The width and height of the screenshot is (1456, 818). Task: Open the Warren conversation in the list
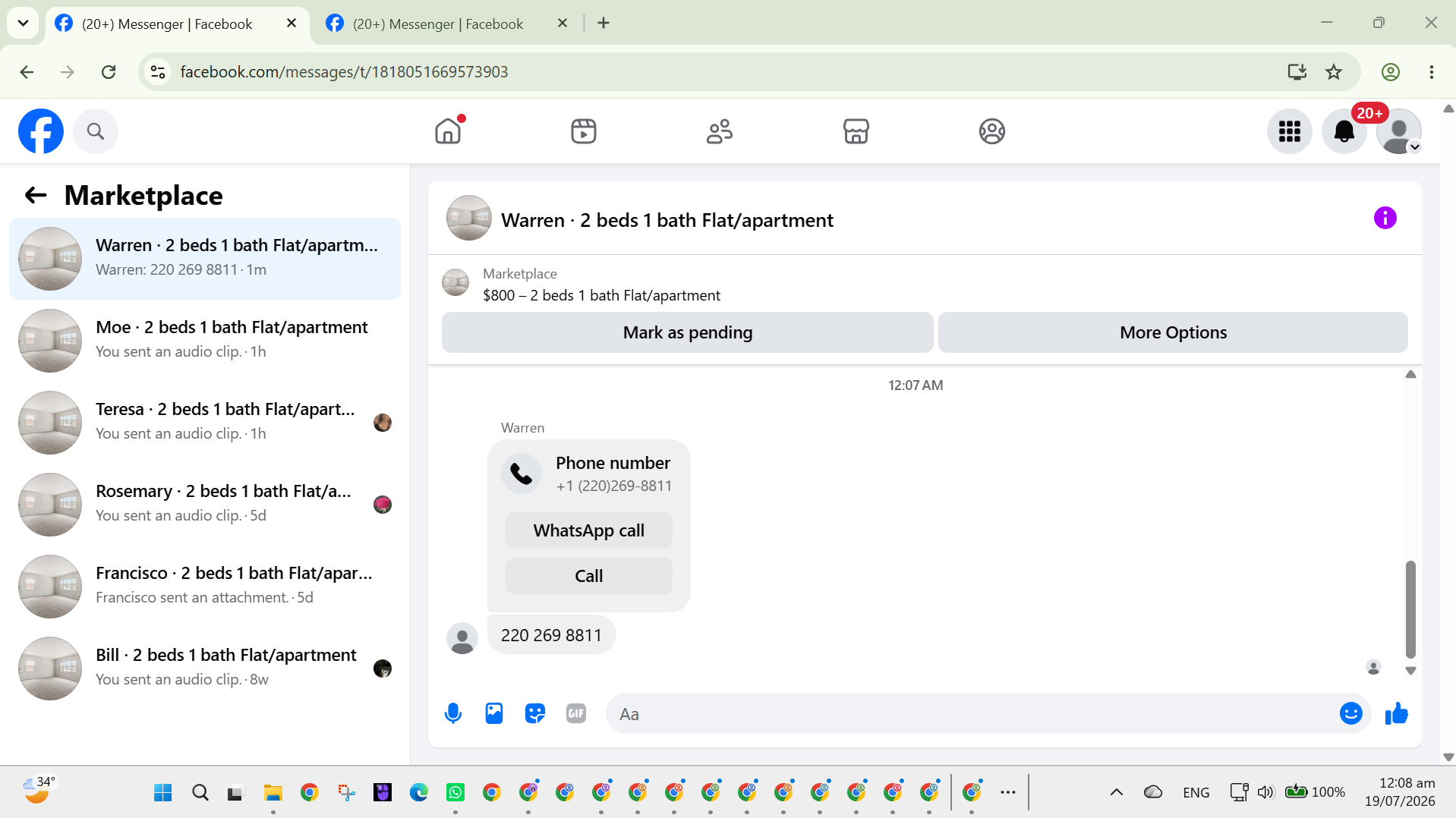[205, 259]
